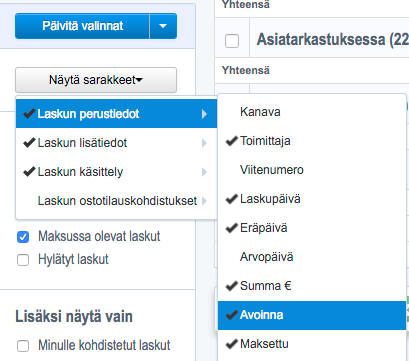
Task: Click the Yhteensä label below Asiatarkastuksessa
Action: (246, 70)
